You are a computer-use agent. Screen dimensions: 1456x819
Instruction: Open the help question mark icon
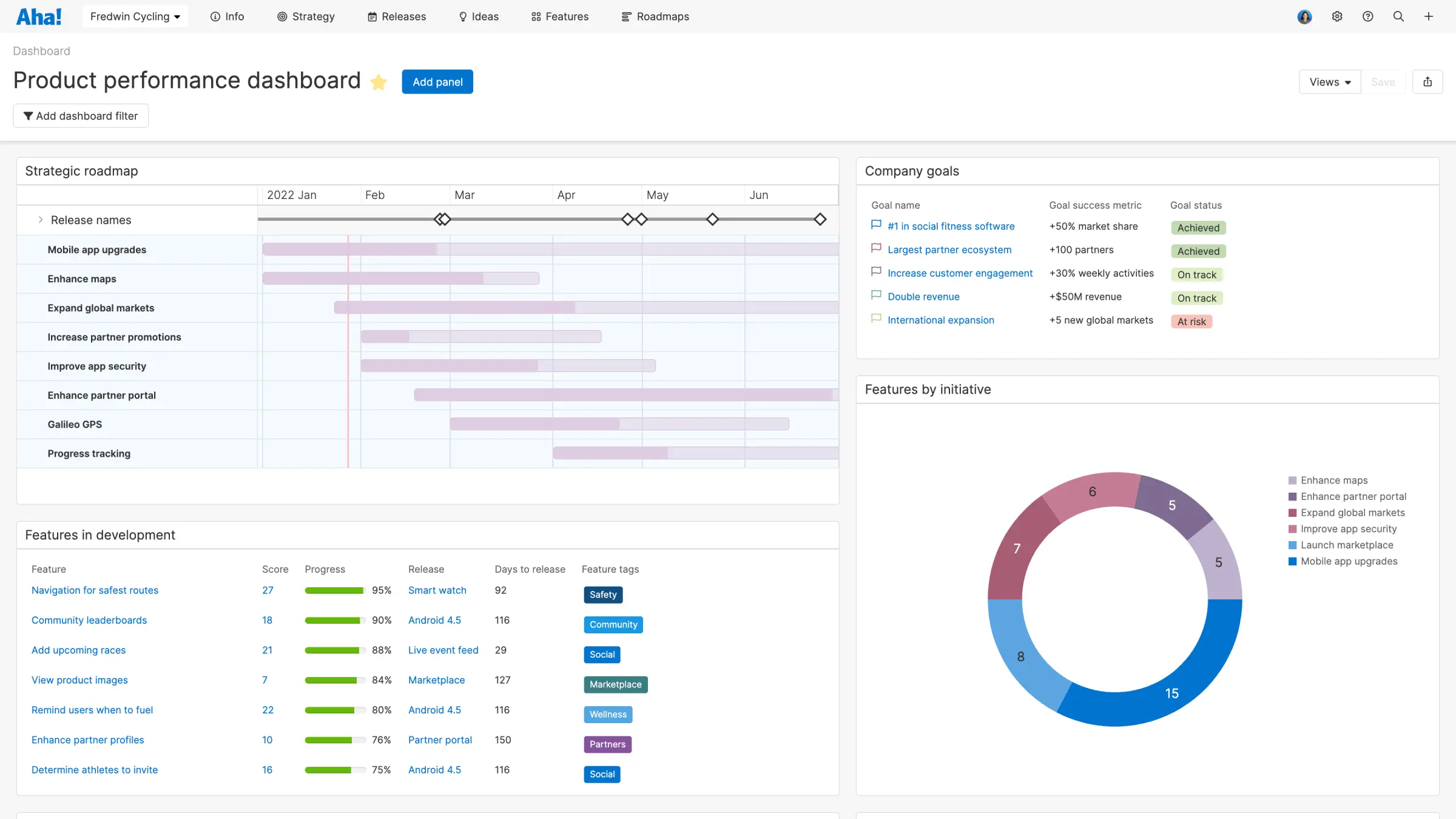pyautogui.click(x=1367, y=16)
